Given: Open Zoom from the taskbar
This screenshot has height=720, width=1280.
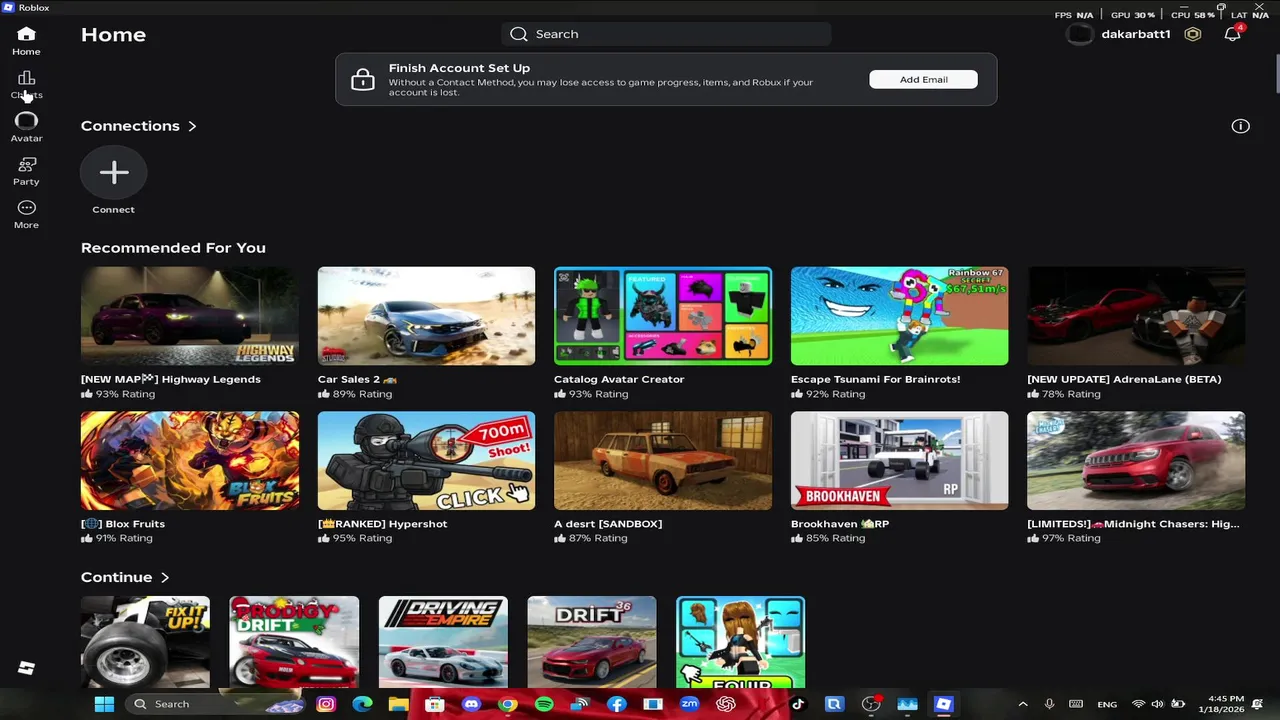Looking at the screenshot, I should pyautogui.click(x=689, y=704).
